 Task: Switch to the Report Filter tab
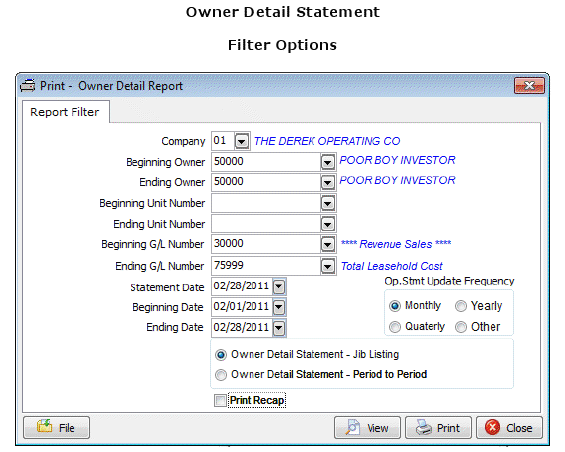pos(64,112)
